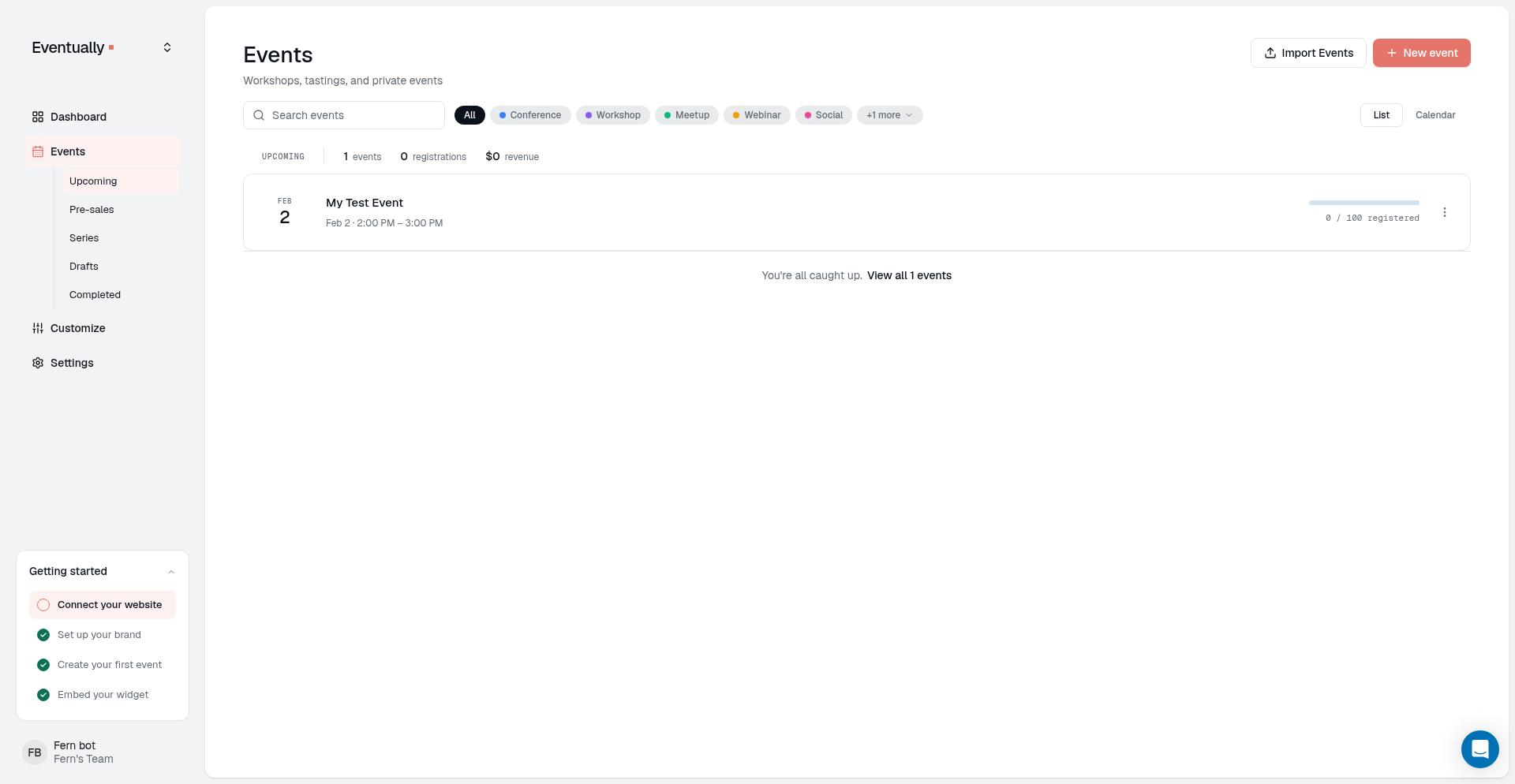Click the Events calendar icon in sidebar
Image resolution: width=1515 pixels, height=784 pixels.
(38, 151)
